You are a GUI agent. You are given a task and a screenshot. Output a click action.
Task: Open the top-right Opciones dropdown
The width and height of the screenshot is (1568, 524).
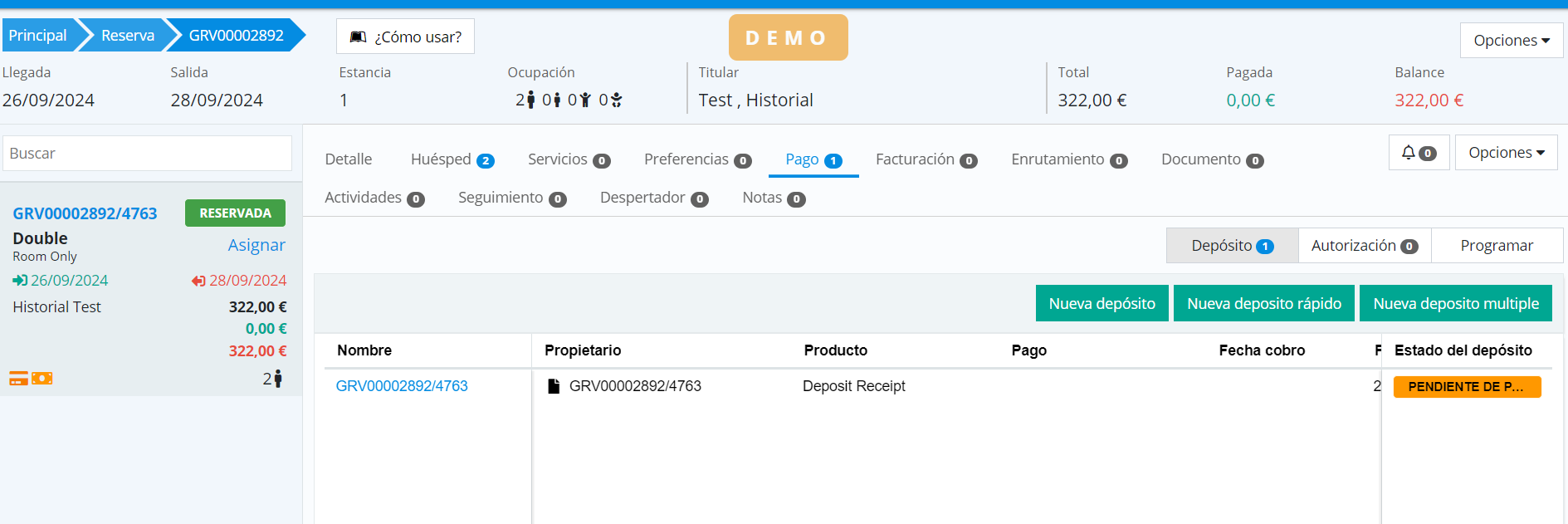1511,40
